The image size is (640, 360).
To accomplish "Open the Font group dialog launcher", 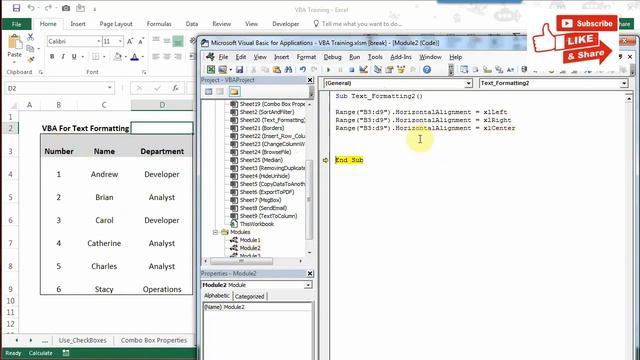I will coord(144,72).
